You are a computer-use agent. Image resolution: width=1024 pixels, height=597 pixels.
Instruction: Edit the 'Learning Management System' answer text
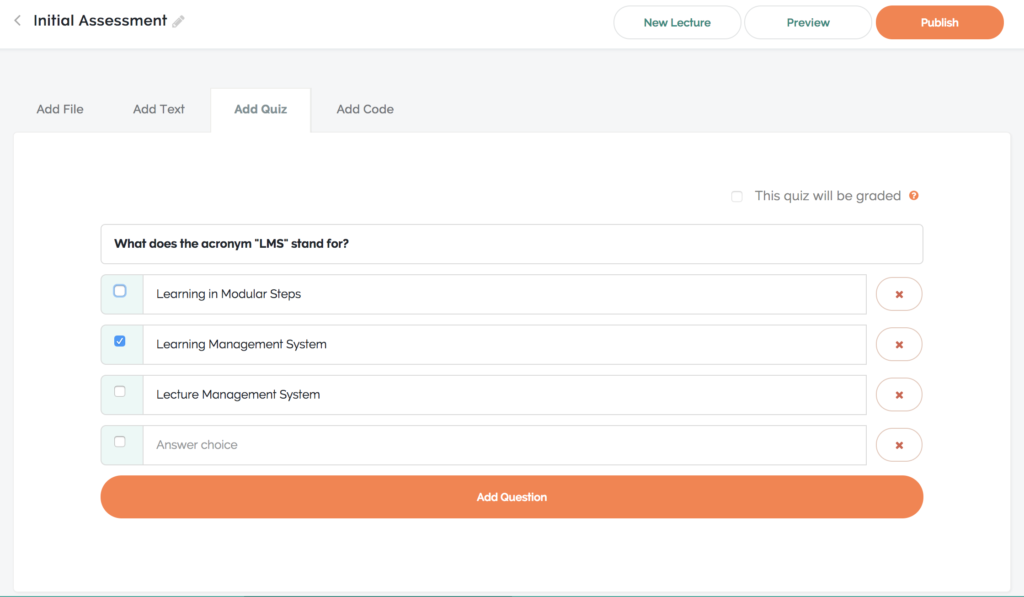pos(505,345)
